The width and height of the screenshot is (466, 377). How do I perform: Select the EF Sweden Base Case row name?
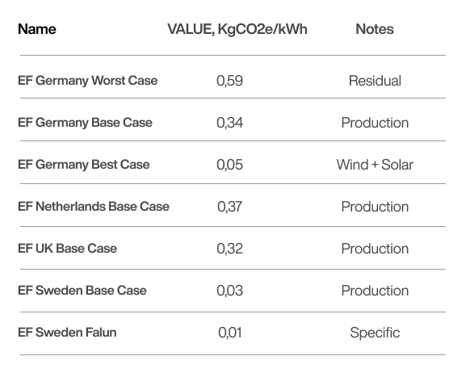pyautogui.click(x=82, y=290)
